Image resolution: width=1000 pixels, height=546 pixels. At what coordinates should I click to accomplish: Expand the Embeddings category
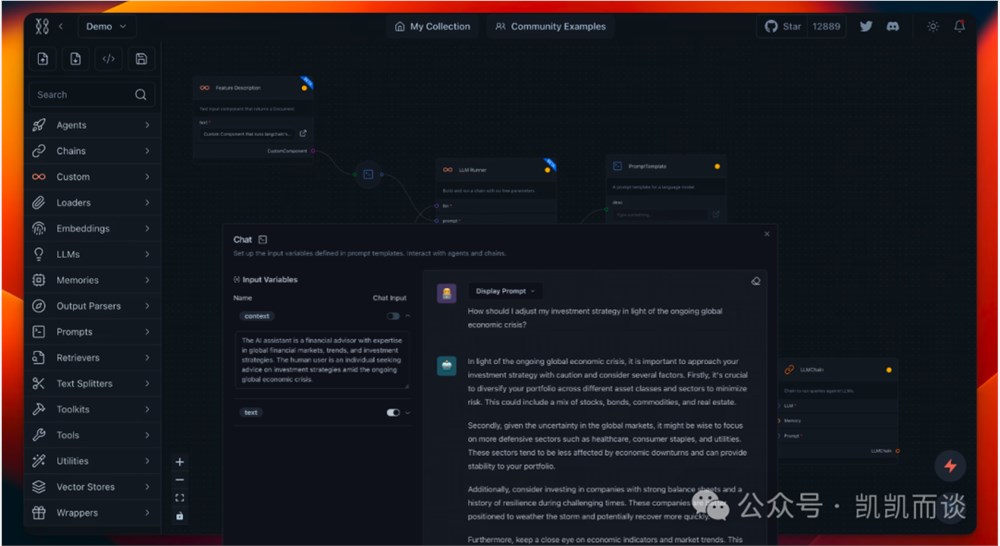point(92,228)
